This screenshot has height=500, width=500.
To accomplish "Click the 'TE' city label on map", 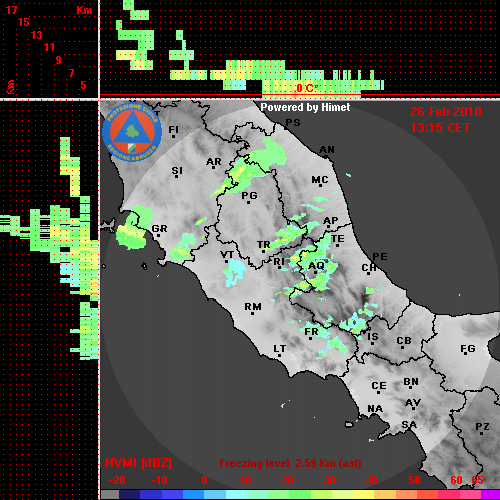I will tap(338, 239).
